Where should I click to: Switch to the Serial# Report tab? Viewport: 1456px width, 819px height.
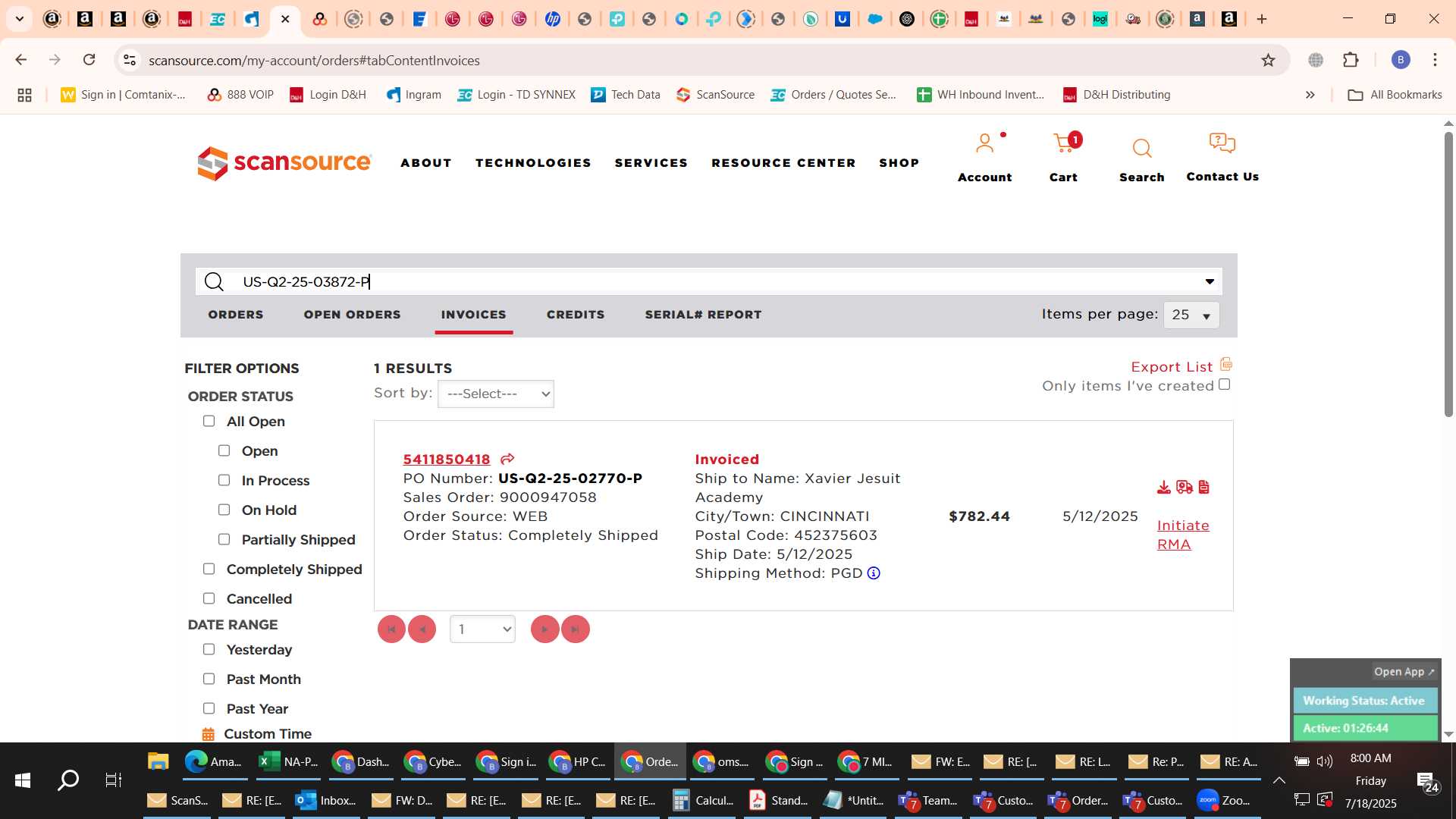click(x=703, y=315)
